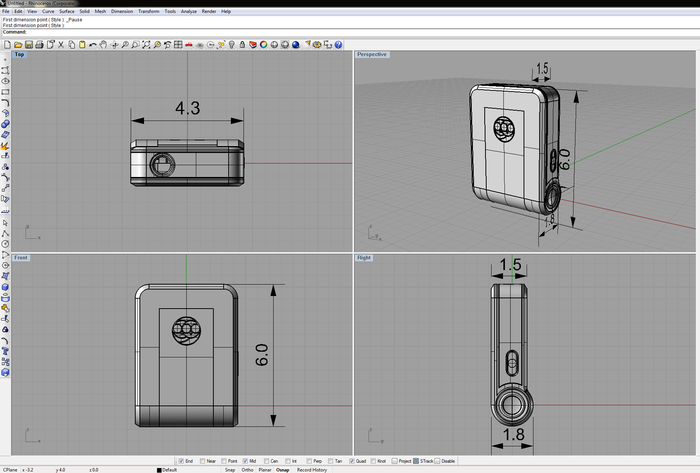Open the Layers icon in the toolbar
Screen dimensions: 700x473
253,45
